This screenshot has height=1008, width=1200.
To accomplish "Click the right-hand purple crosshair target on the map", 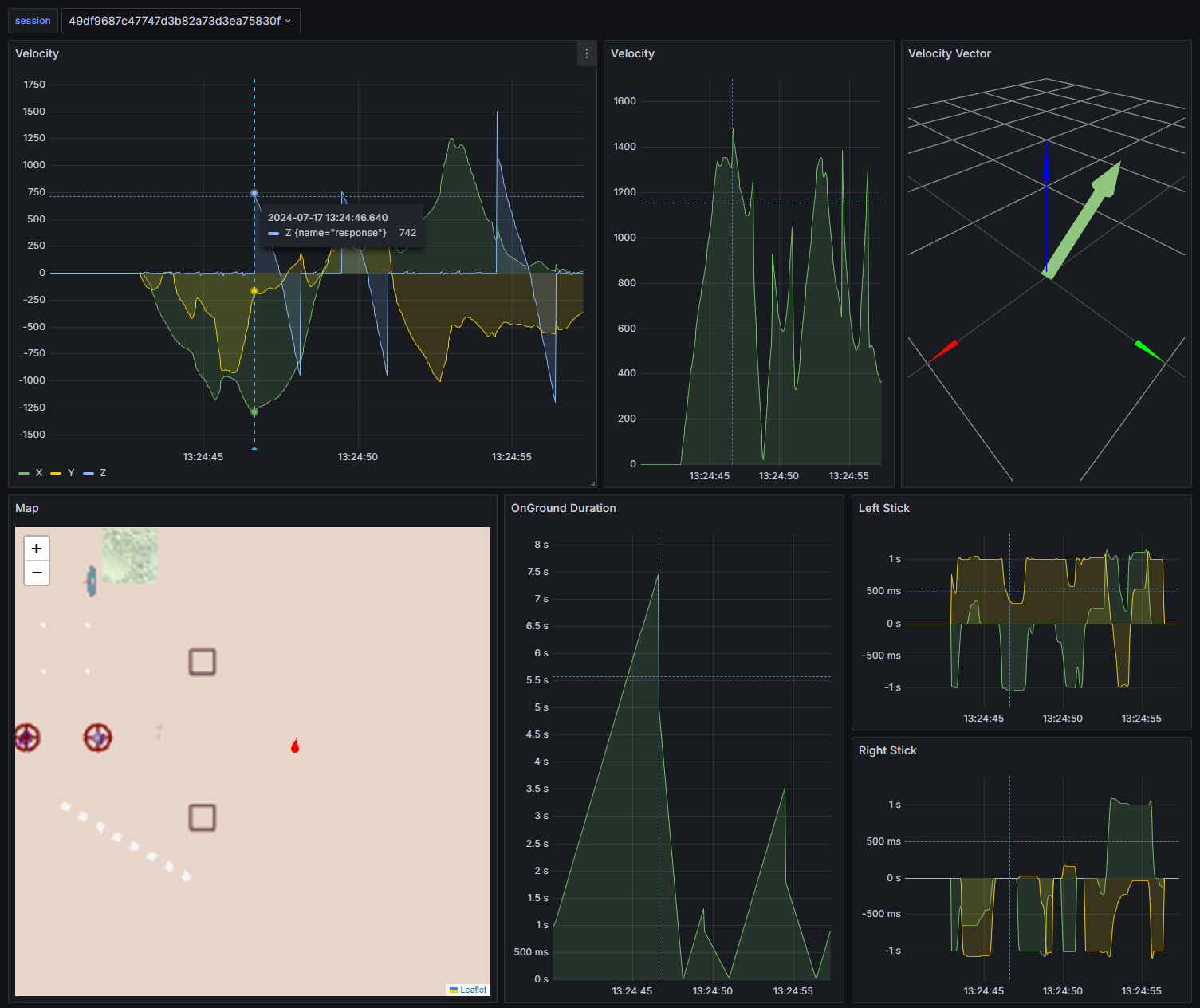I will click(98, 738).
